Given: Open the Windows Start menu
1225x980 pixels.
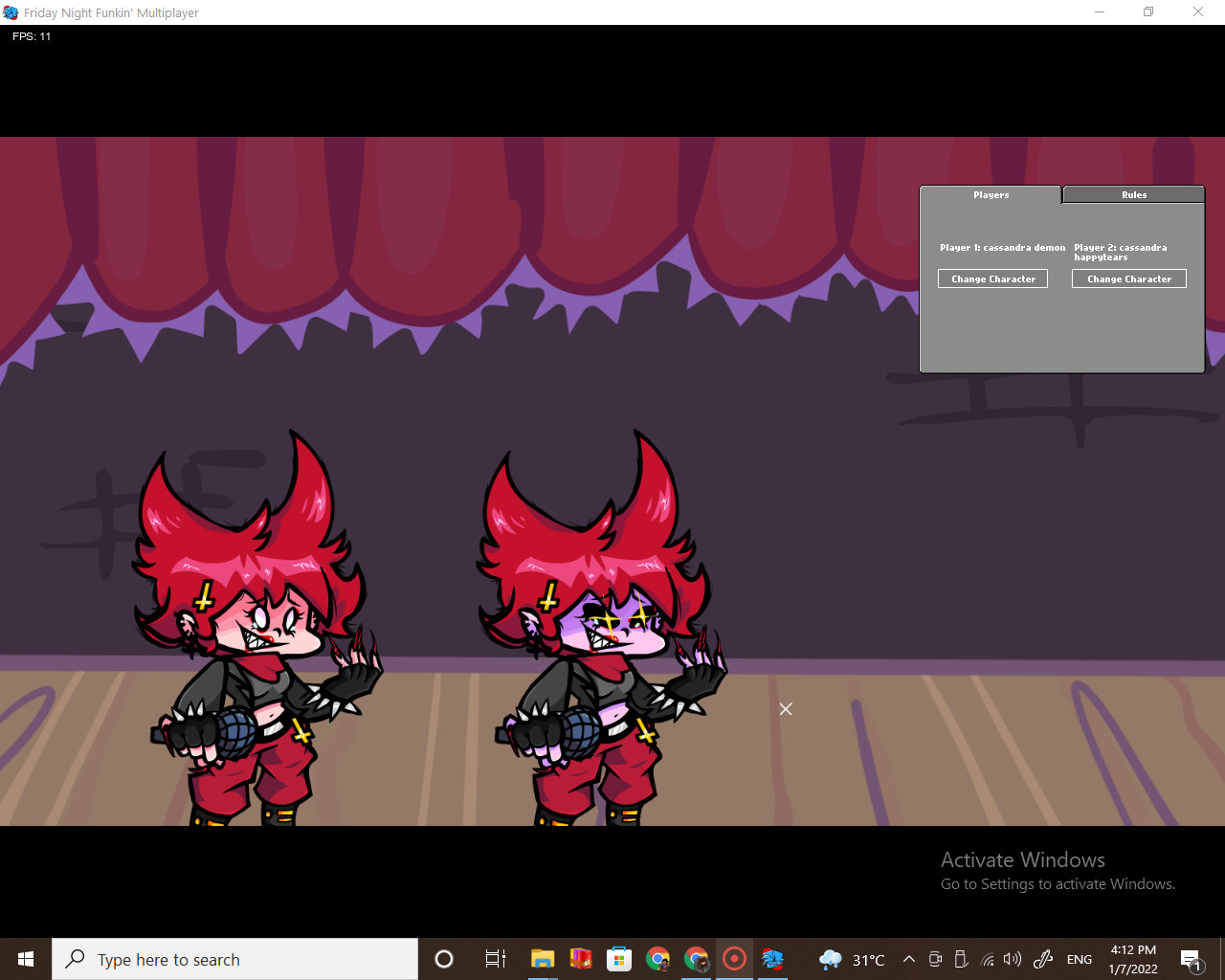Looking at the screenshot, I should [x=23, y=959].
